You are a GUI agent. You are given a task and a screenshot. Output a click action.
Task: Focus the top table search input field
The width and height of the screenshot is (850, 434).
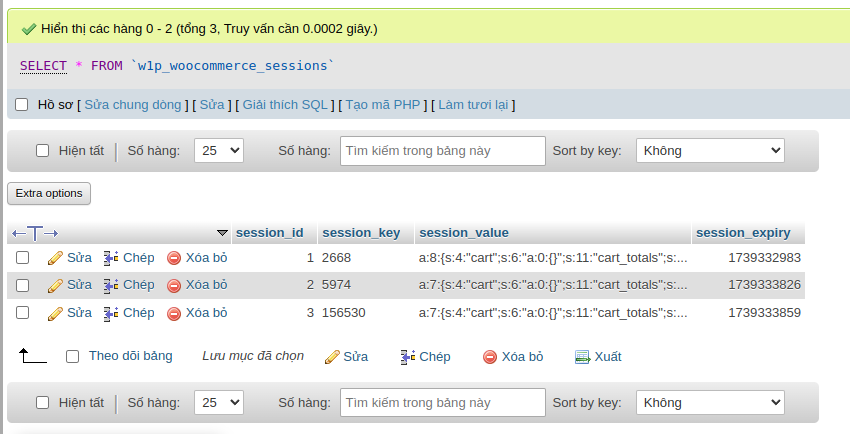tap(443, 151)
